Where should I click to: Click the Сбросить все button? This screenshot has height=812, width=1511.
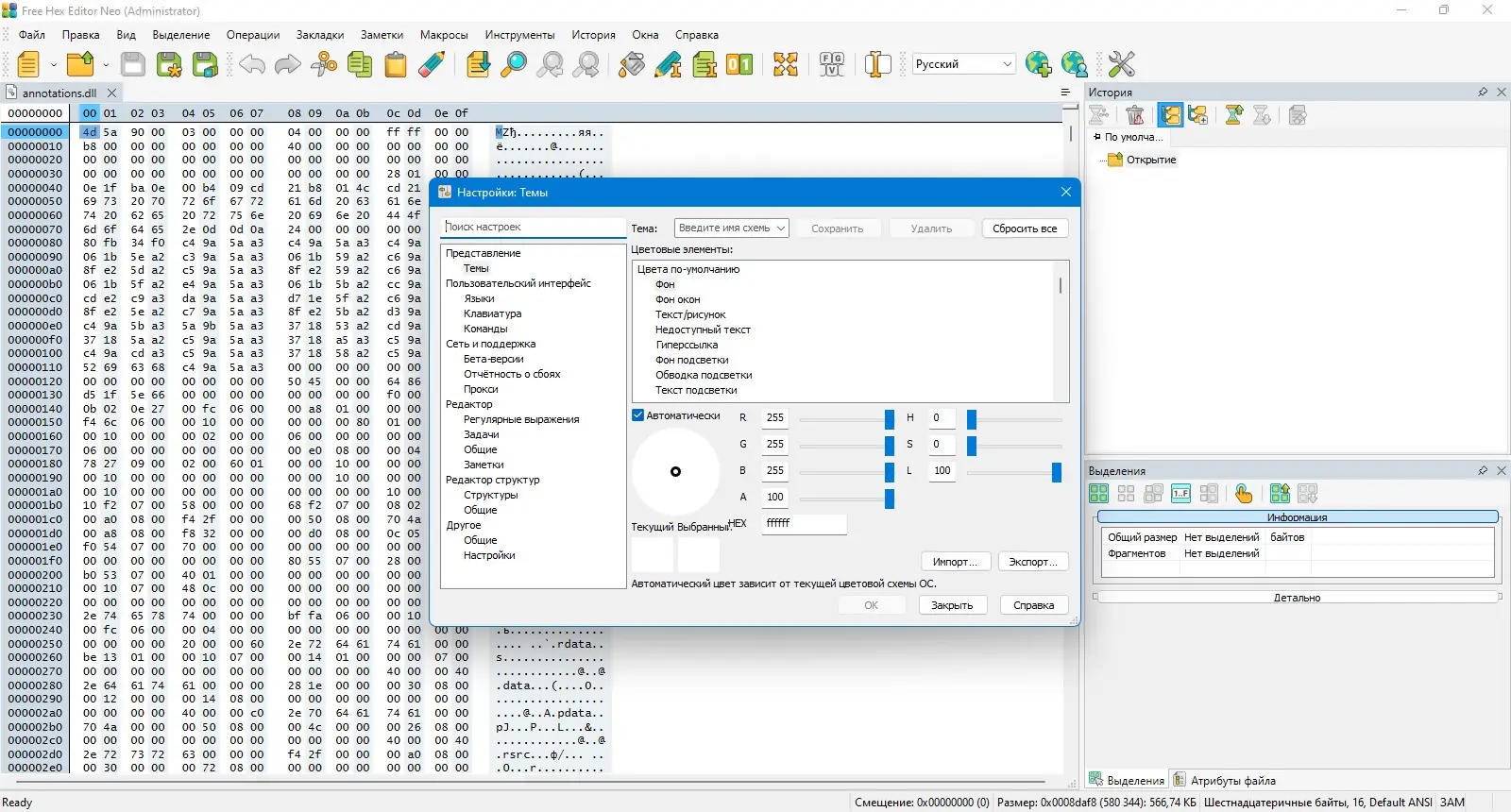coord(1025,228)
